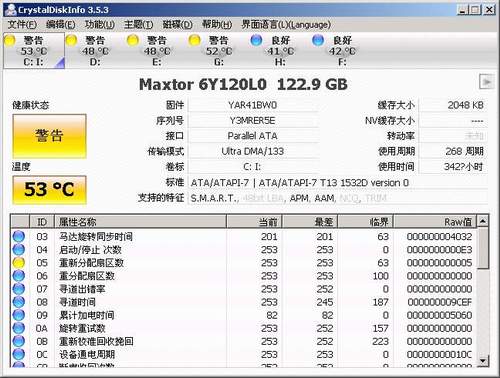
Task: Click the ID column header
Action: [x=42, y=222]
